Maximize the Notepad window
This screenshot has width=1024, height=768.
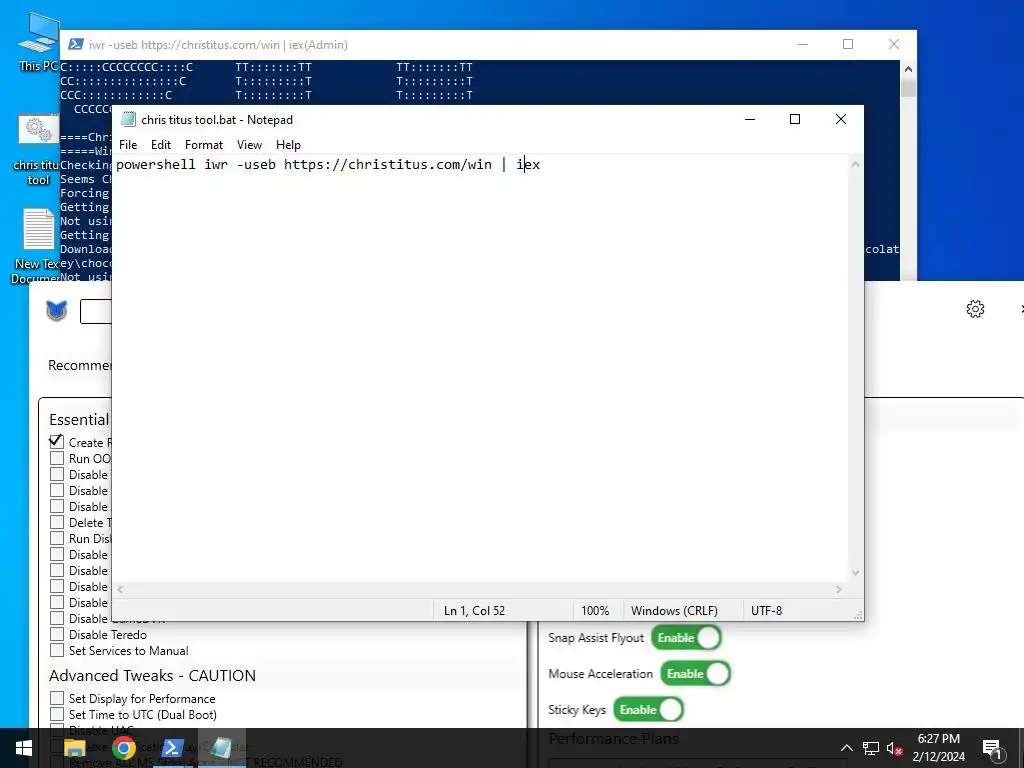tap(795, 119)
